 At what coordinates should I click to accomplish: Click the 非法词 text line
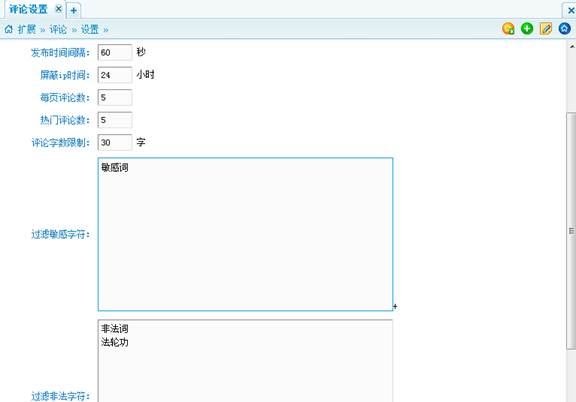point(115,329)
